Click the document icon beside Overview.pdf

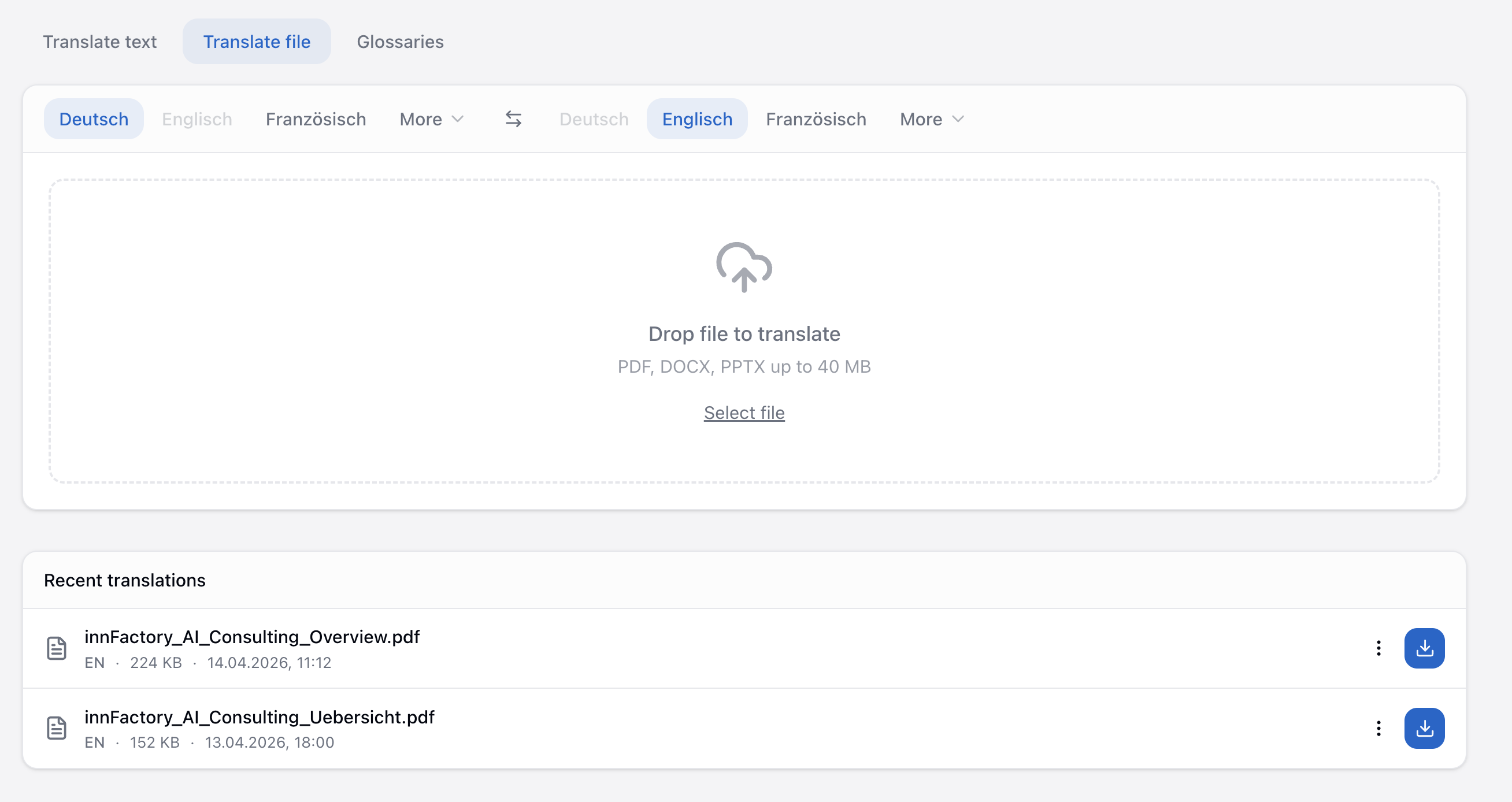(56, 648)
